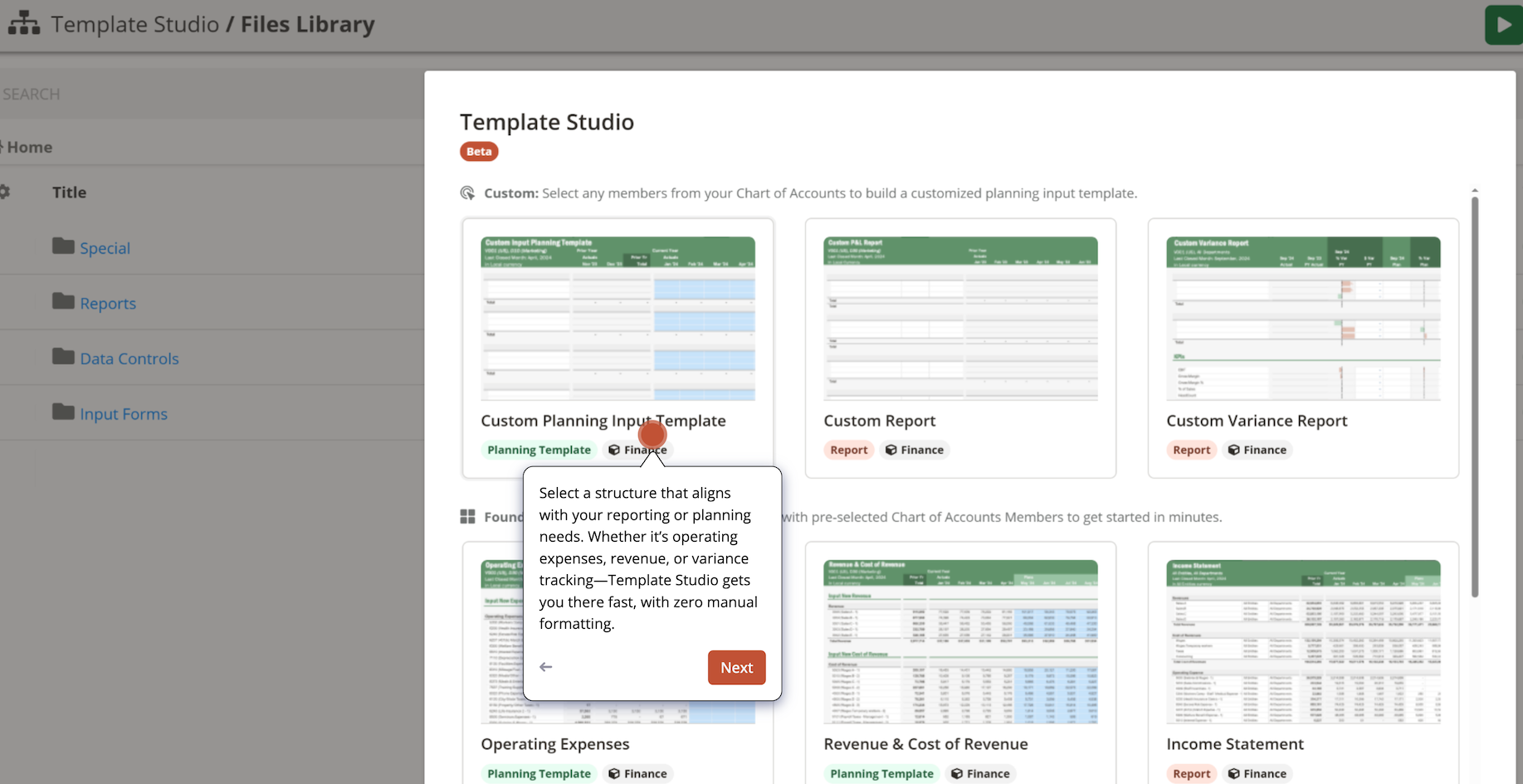Navigate to Home in the sidebar
This screenshot has width=1523, height=784.
coord(29,147)
